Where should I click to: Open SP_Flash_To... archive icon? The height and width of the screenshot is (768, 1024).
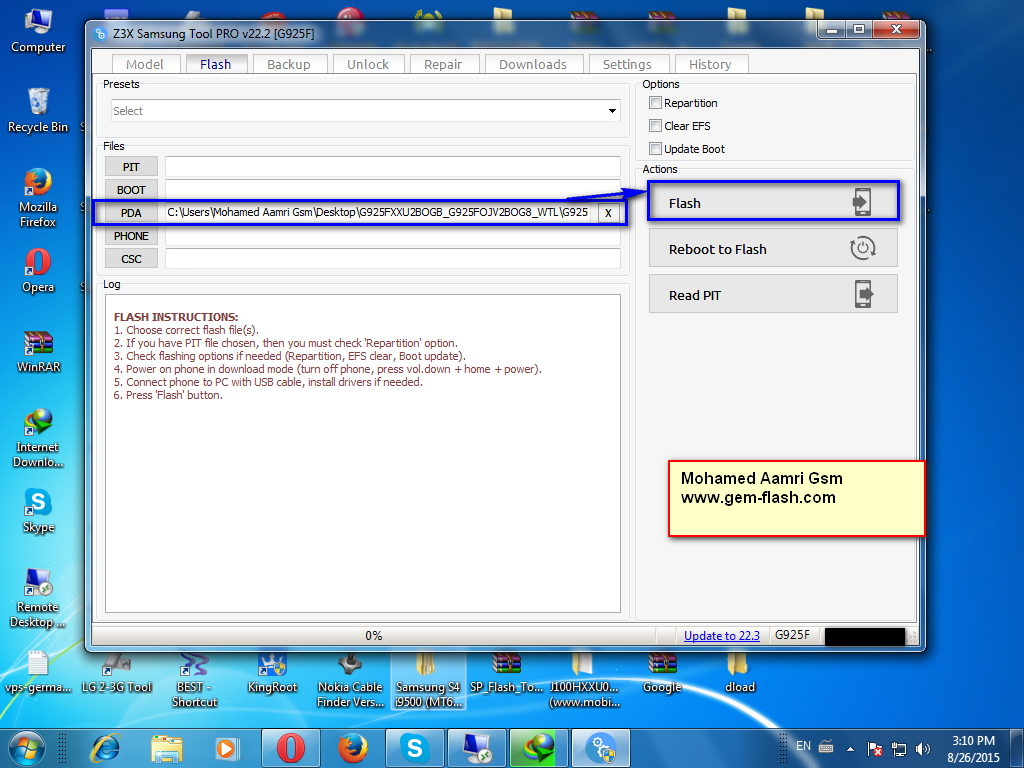tap(506, 673)
